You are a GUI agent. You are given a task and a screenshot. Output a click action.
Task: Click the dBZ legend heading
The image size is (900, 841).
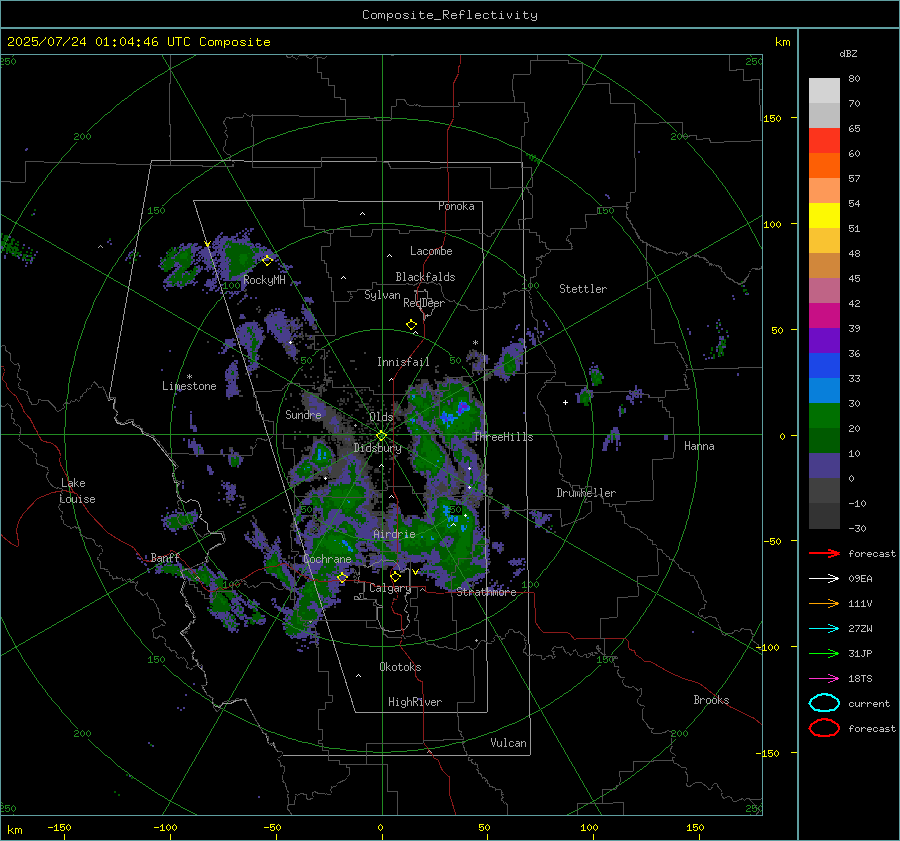coord(848,53)
